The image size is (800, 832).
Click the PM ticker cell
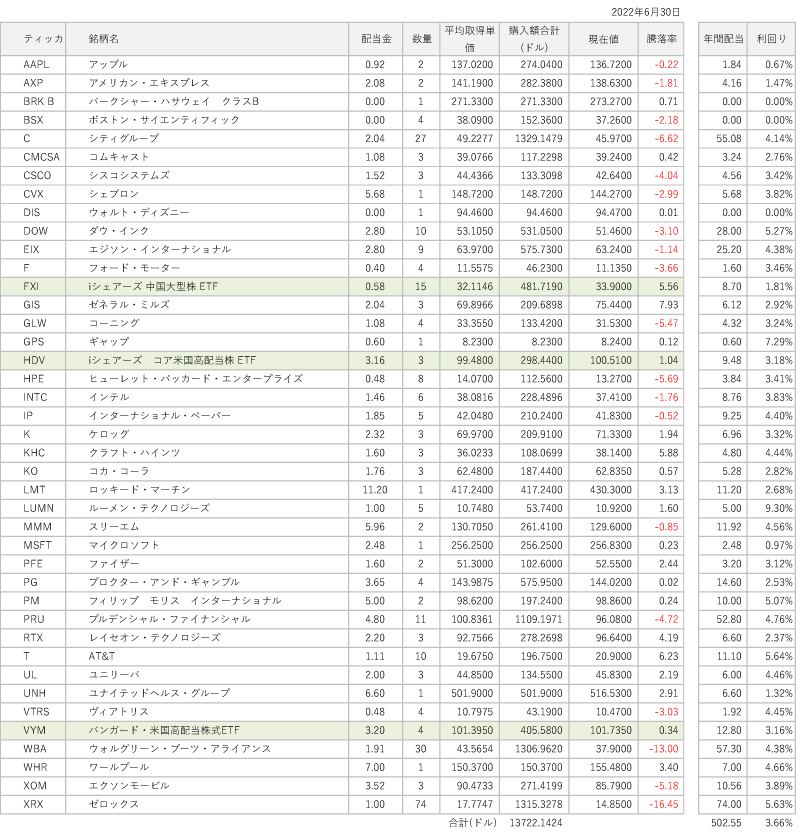33,601
